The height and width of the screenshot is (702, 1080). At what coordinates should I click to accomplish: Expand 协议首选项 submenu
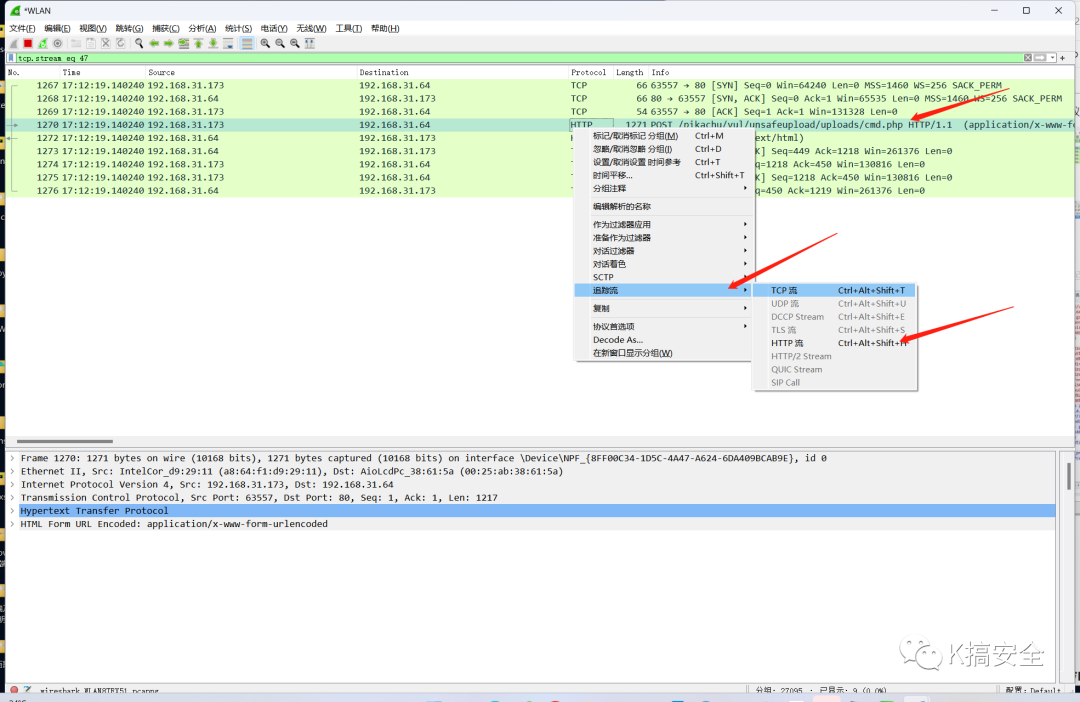663,327
